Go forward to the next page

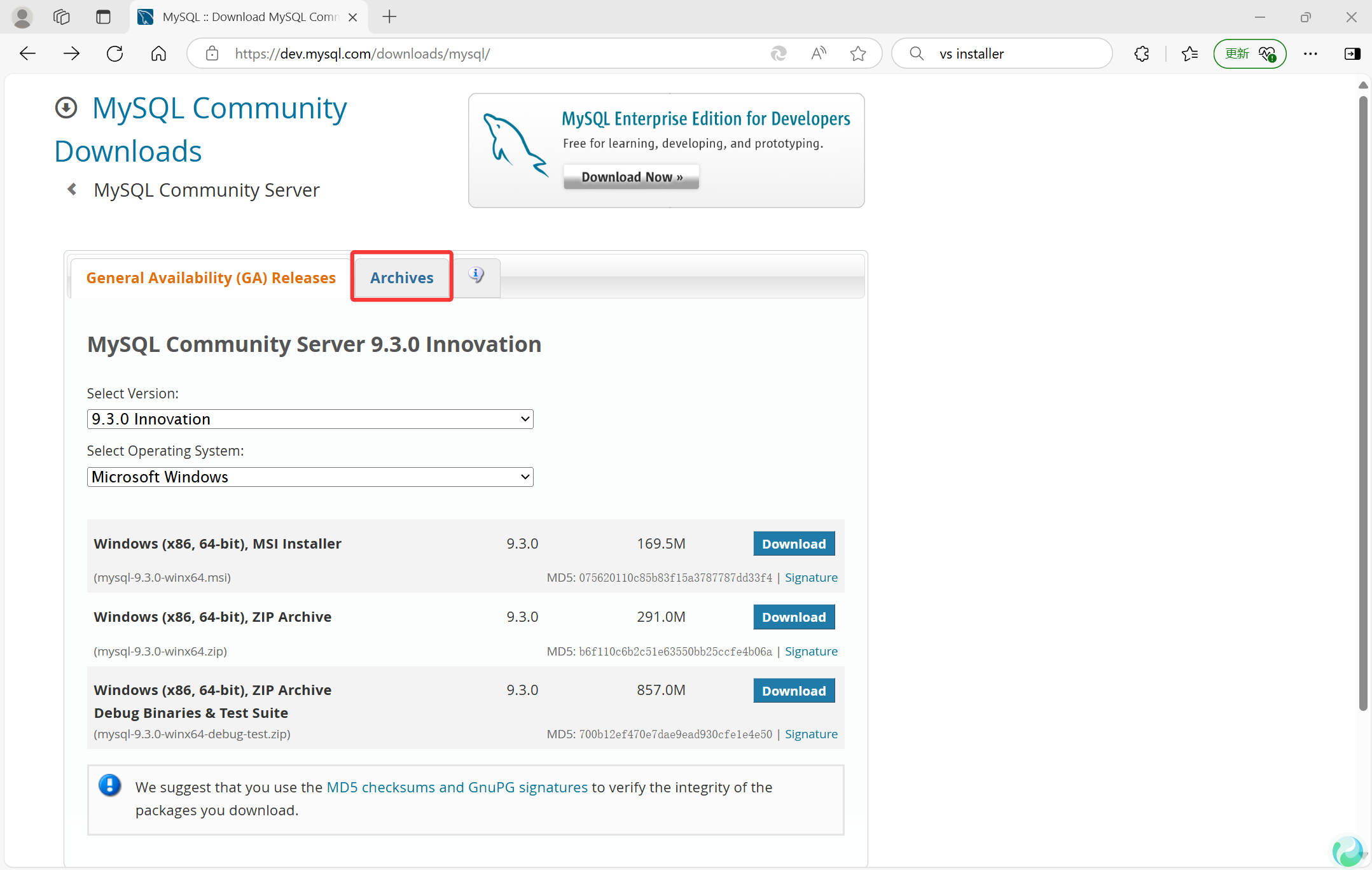(71, 53)
